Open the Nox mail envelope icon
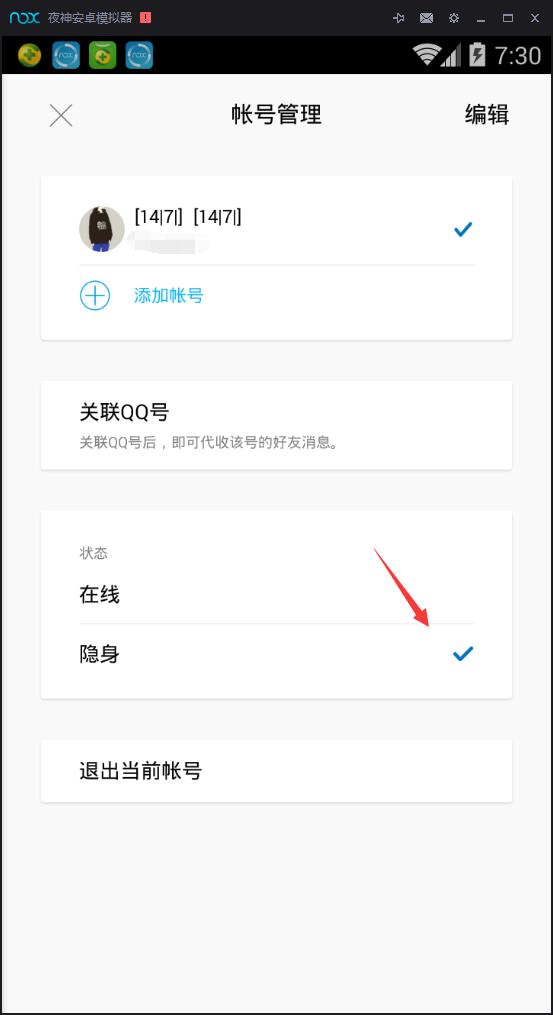Image resolution: width=553 pixels, height=1015 pixels. coord(426,18)
